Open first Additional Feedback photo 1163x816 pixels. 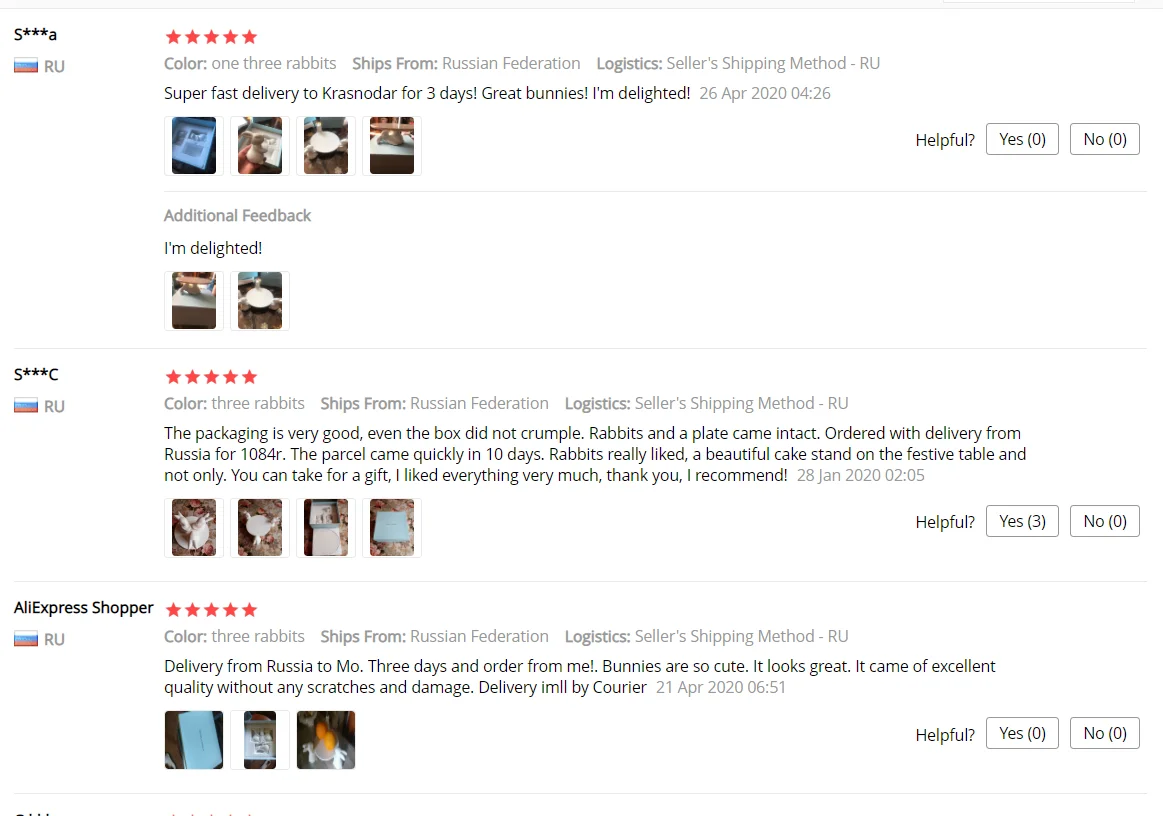[x=194, y=300]
